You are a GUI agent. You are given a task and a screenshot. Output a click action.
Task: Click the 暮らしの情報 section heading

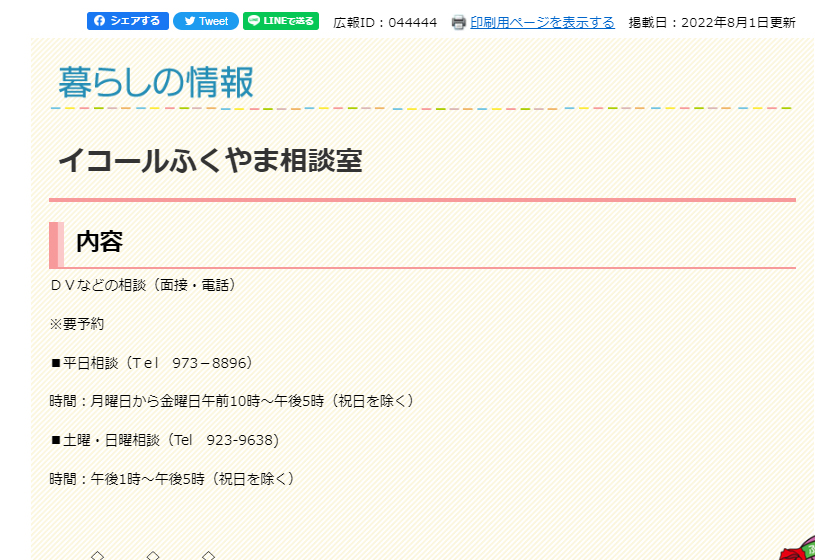pyautogui.click(x=156, y=83)
